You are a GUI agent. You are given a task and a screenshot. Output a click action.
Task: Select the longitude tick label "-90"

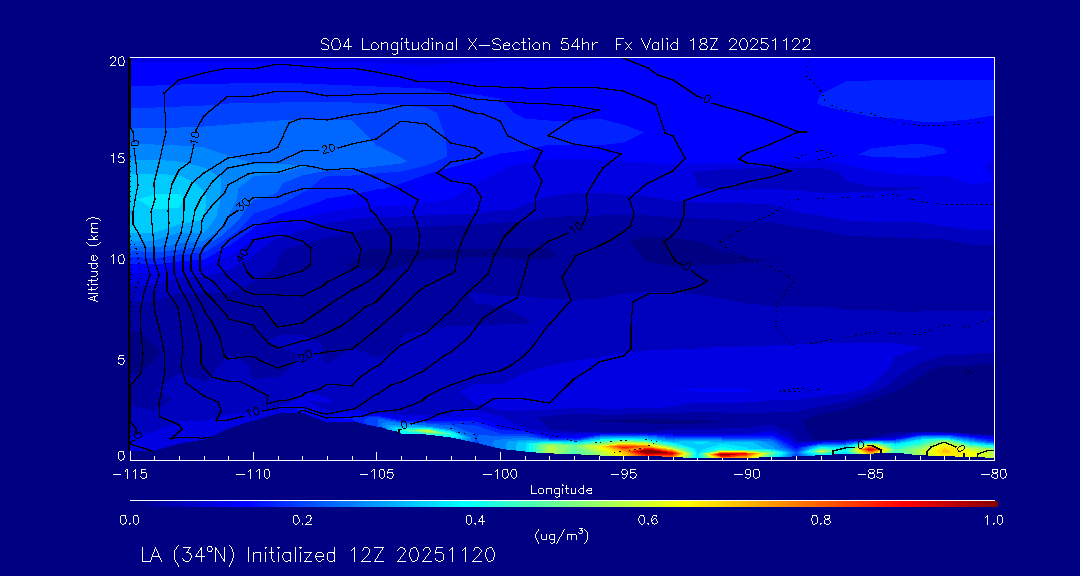pyautogui.click(x=747, y=474)
